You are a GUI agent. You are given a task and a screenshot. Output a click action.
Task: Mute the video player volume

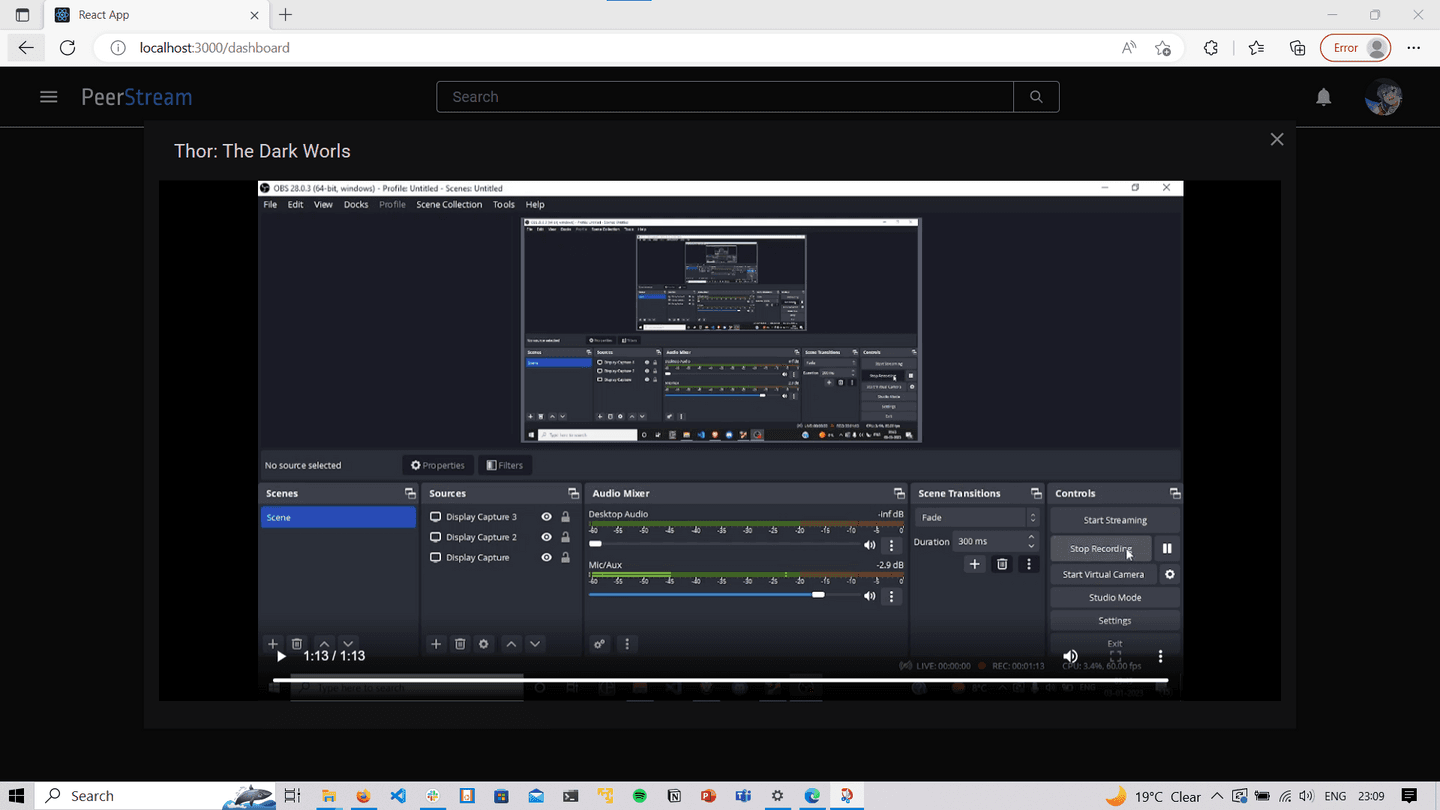click(x=1070, y=656)
